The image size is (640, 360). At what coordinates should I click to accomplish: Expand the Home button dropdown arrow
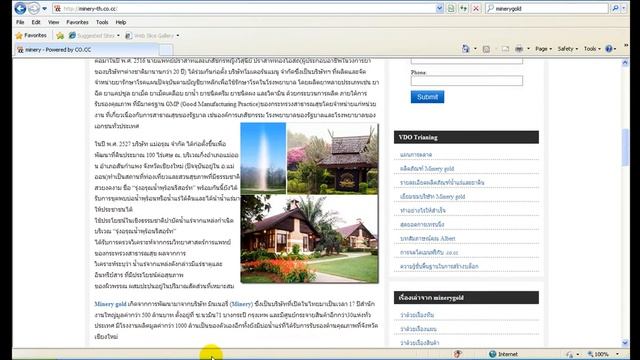point(475,49)
